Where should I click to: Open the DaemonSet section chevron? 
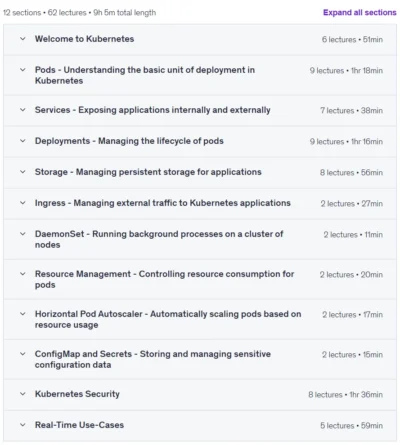[x=23, y=234]
